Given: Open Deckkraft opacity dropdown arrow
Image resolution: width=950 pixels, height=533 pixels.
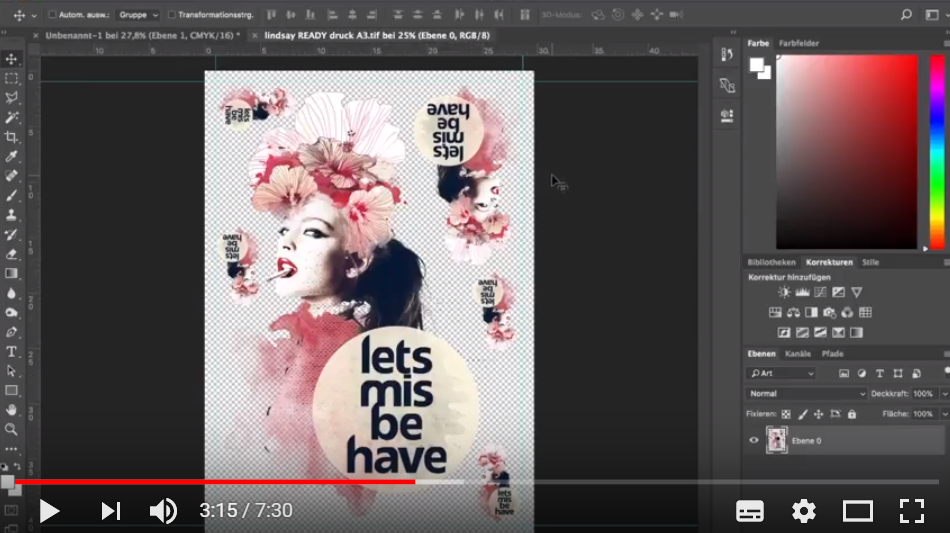Looking at the screenshot, I should tap(944, 394).
